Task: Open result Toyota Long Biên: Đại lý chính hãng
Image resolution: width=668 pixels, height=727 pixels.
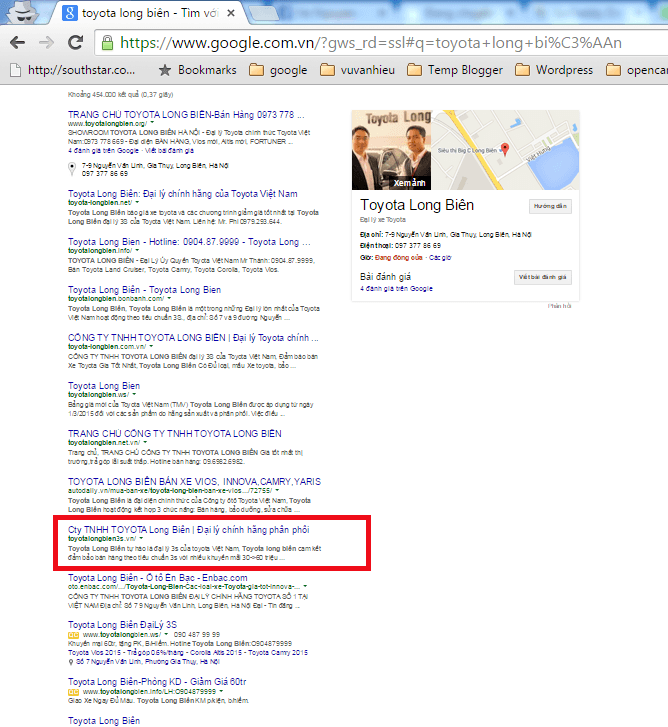Action: coord(183,194)
